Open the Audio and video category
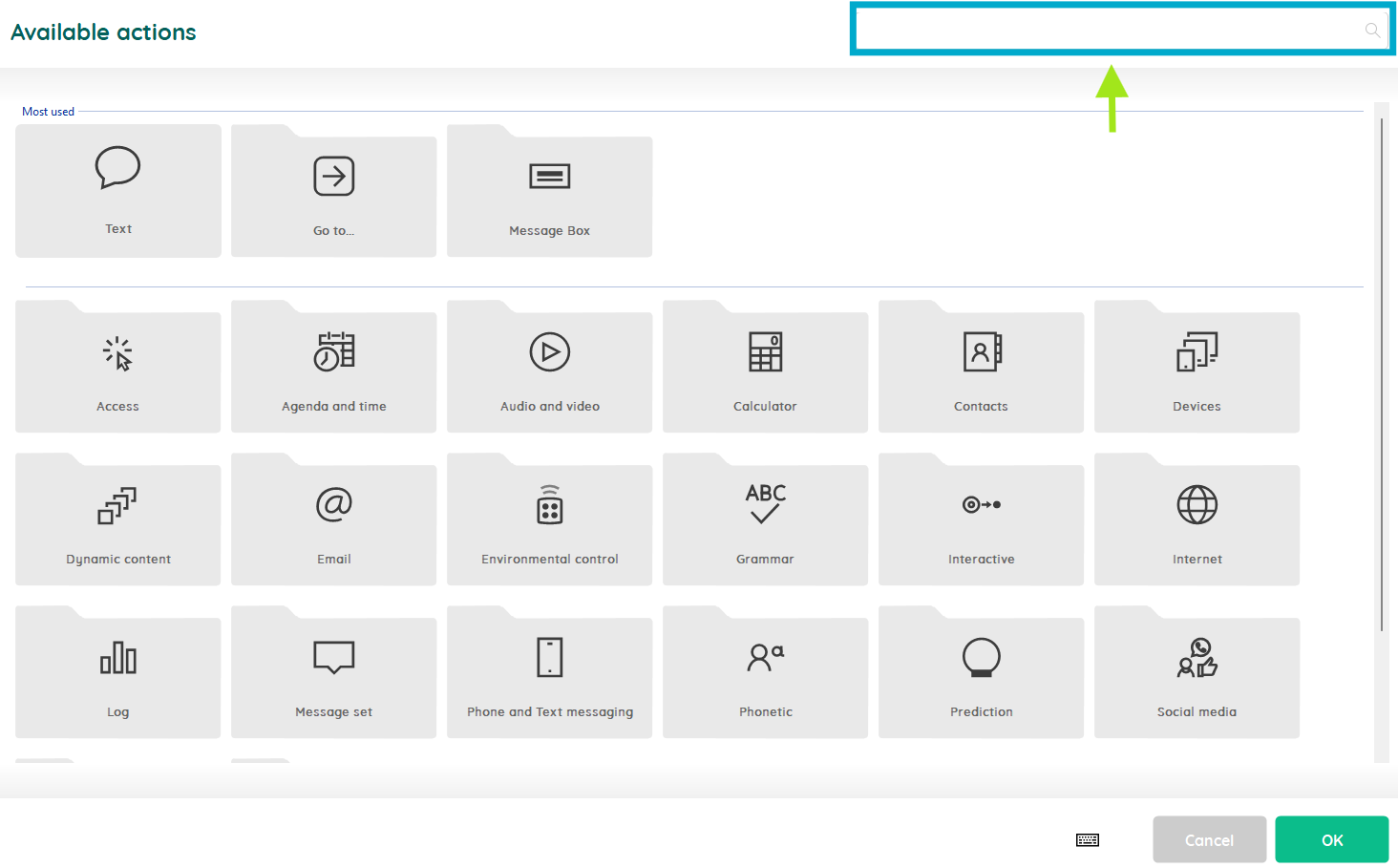1398x868 pixels. click(549, 368)
